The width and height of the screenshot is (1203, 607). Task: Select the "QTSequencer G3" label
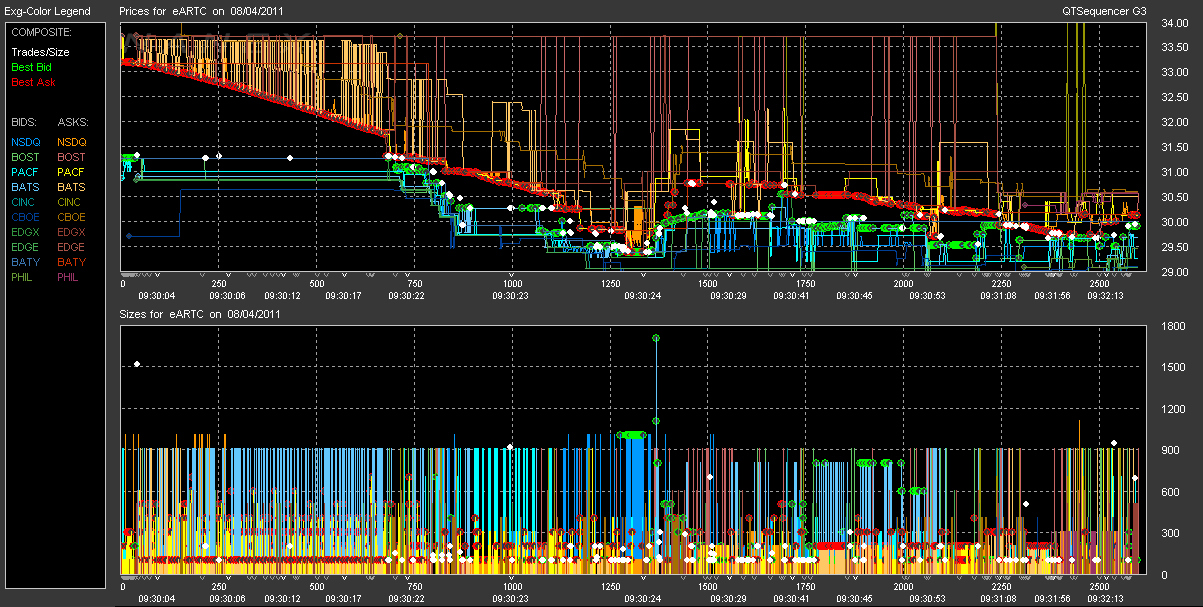[x=1106, y=10]
